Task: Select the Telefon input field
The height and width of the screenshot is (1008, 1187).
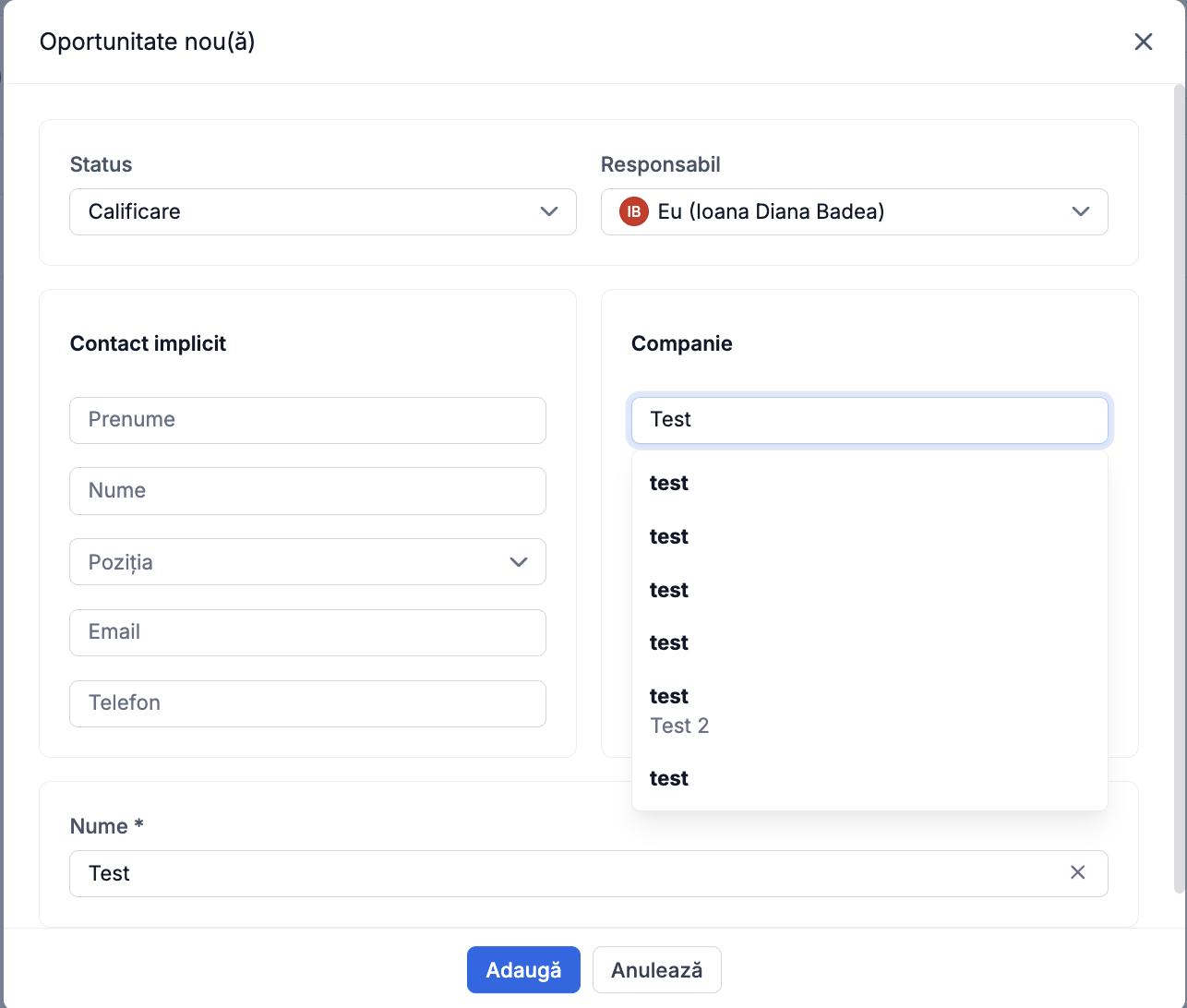Action: click(x=307, y=703)
